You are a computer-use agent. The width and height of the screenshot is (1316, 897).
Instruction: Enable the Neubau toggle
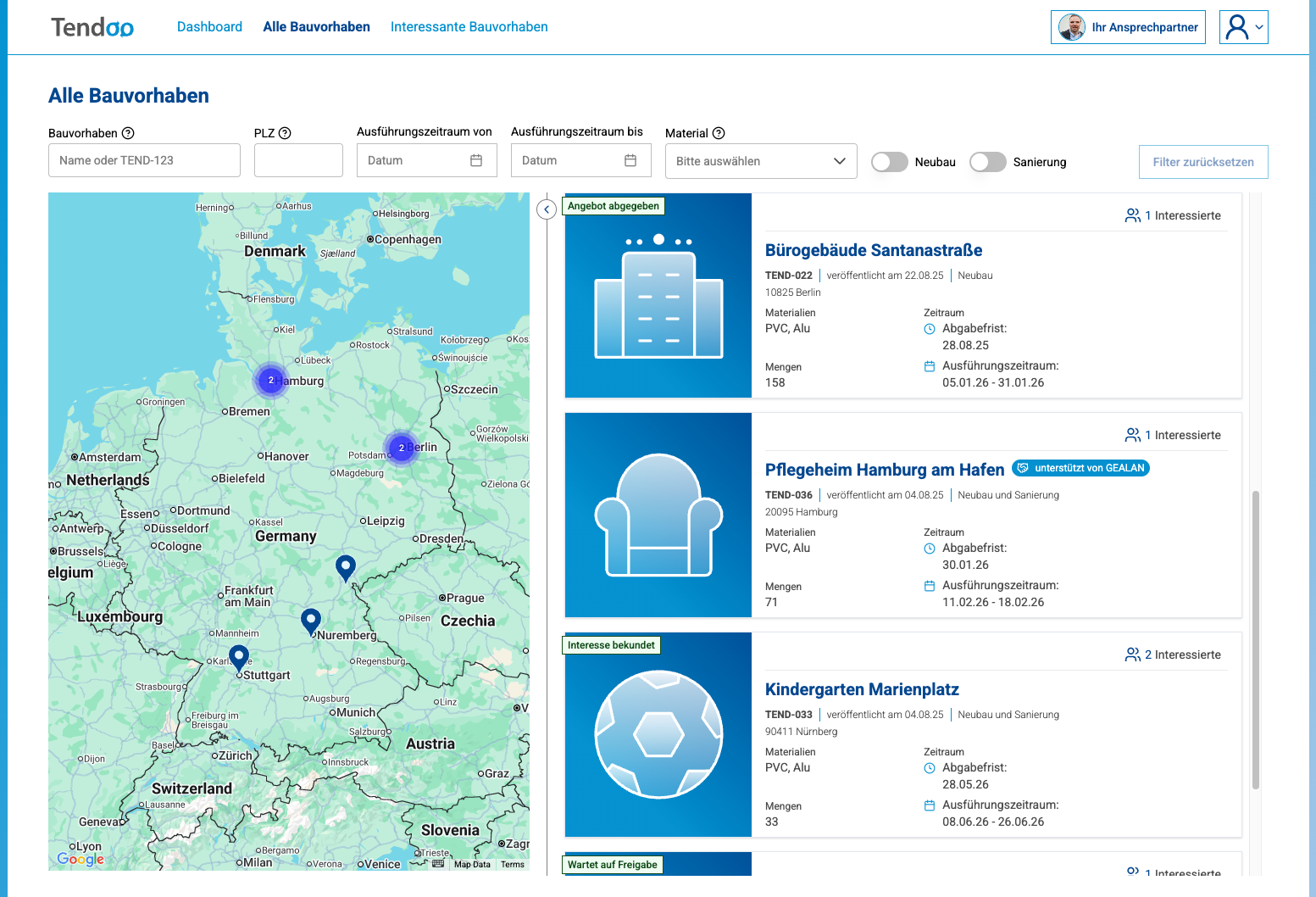889,162
